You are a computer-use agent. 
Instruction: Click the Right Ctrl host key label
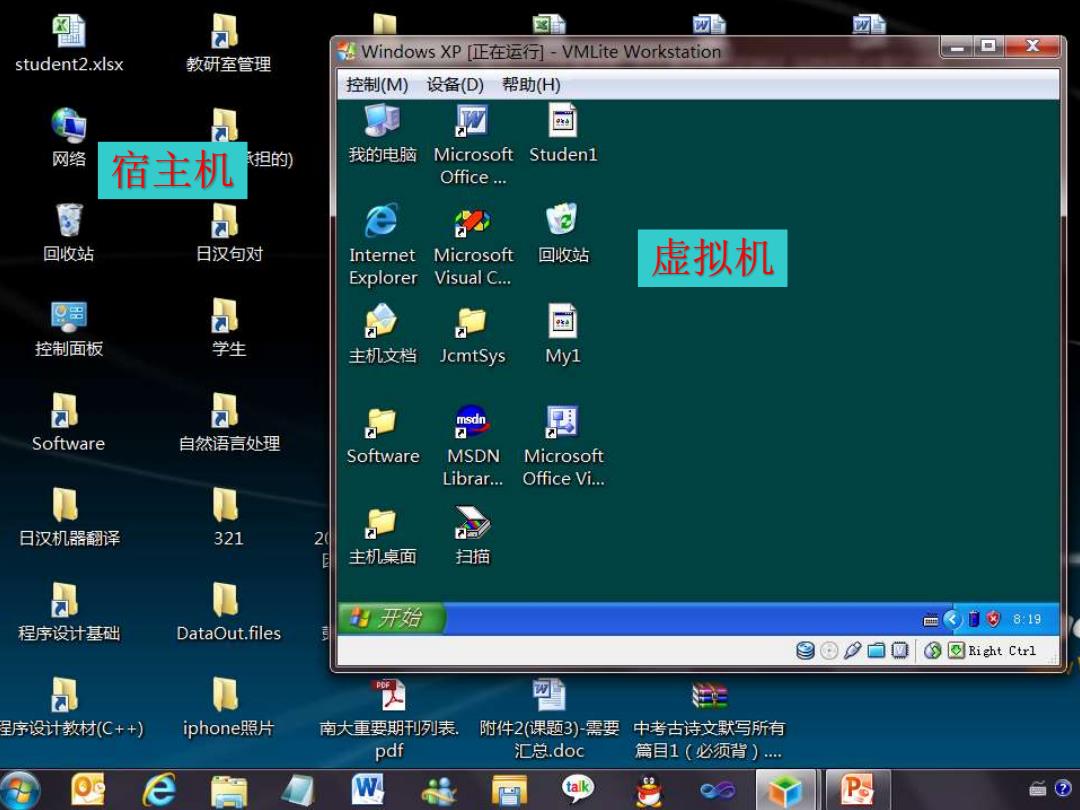[1002, 651]
